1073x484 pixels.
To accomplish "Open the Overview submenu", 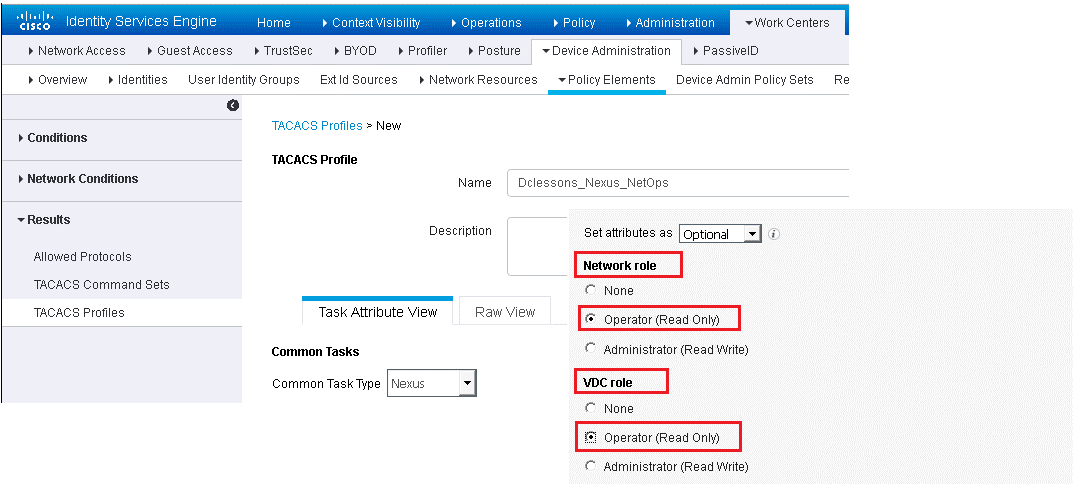I will point(57,79).
